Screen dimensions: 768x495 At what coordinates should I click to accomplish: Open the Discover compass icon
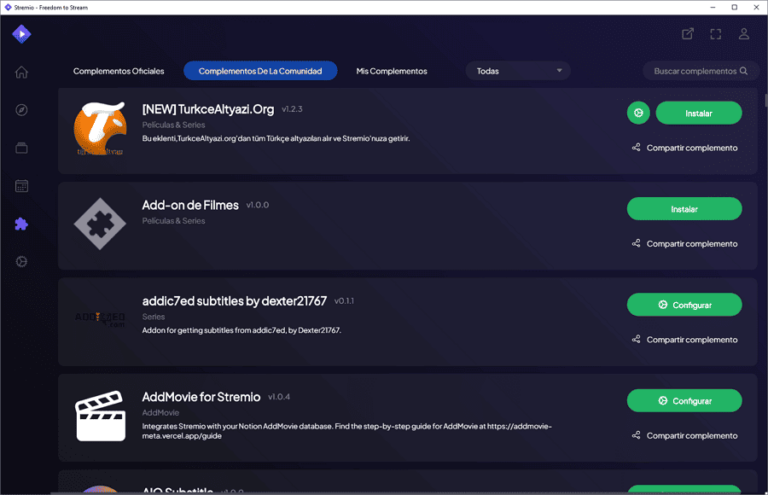[21, 110]
